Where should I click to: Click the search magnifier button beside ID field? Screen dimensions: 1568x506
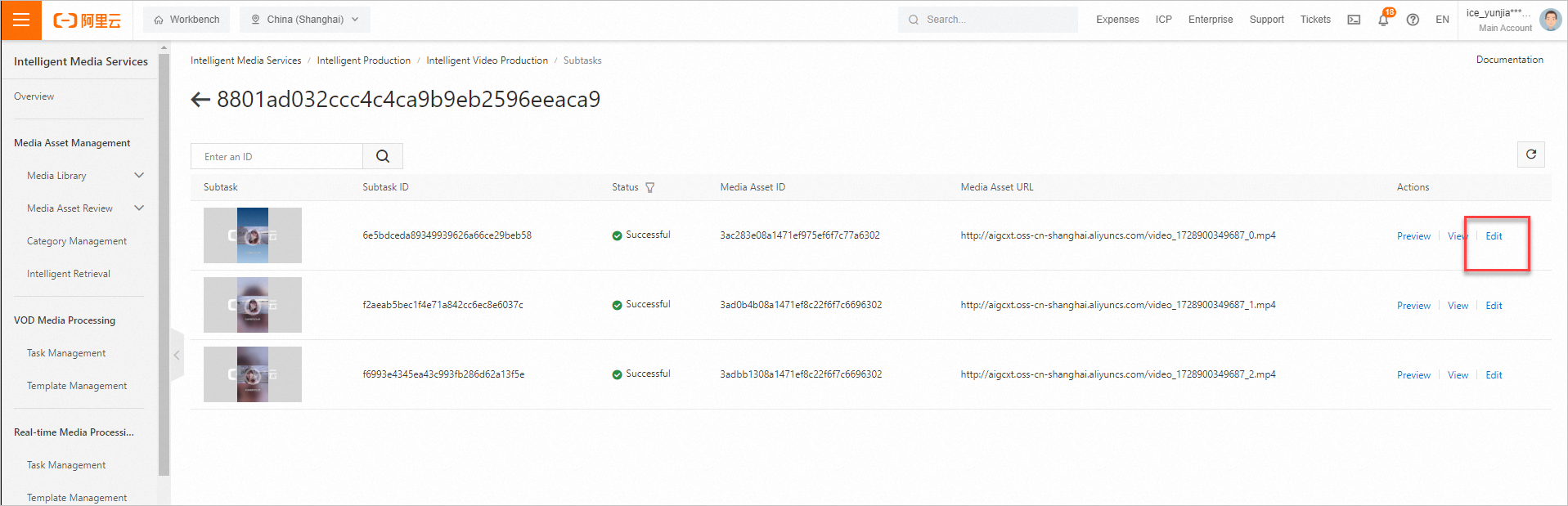pyautogui.click(x=383, y=156)
